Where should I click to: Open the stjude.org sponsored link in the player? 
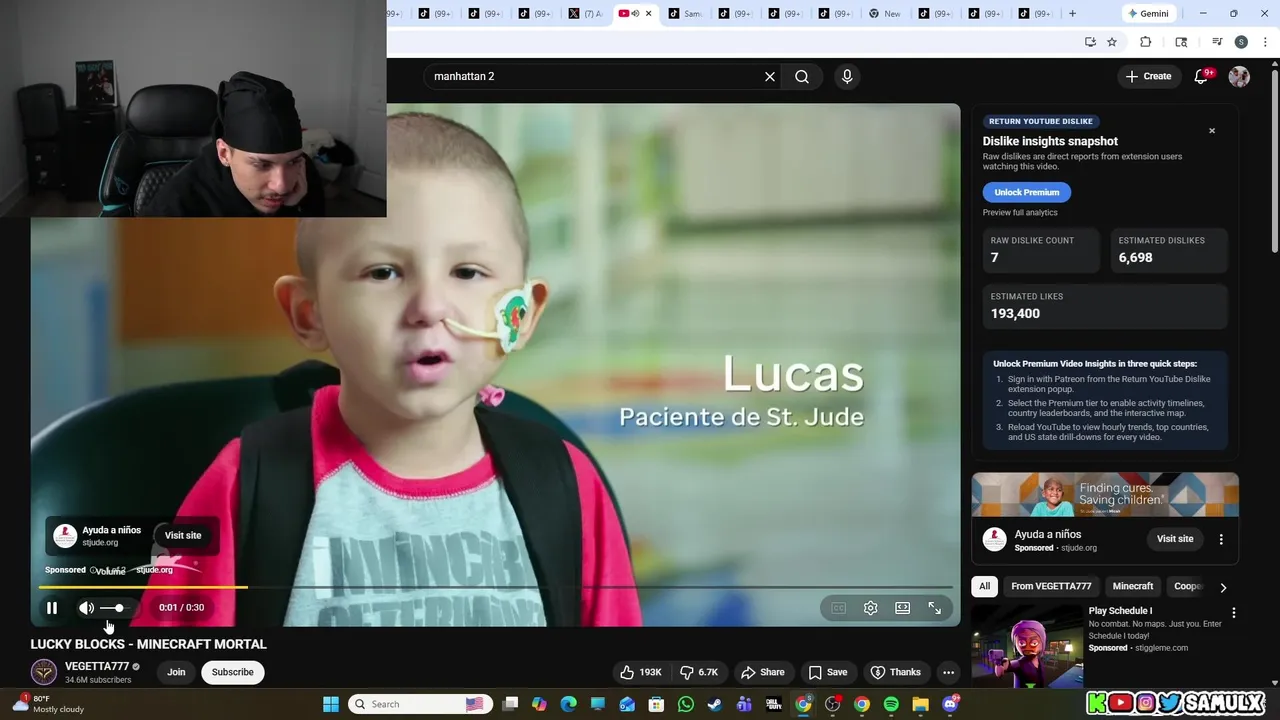[x=154, y=570]
